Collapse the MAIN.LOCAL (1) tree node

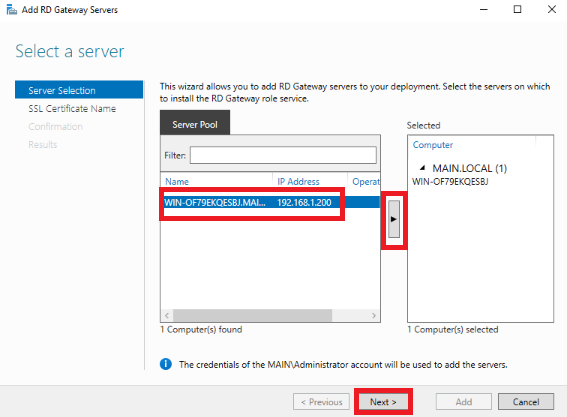pos(422,168)
